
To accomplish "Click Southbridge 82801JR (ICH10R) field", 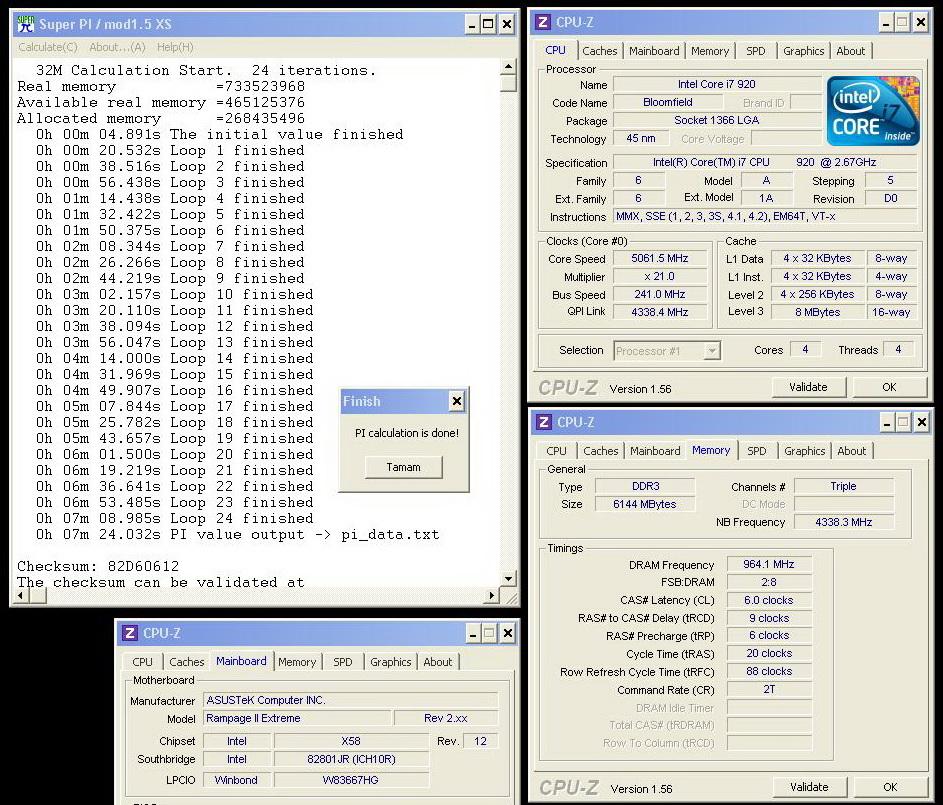I will (x=351, y=759).
